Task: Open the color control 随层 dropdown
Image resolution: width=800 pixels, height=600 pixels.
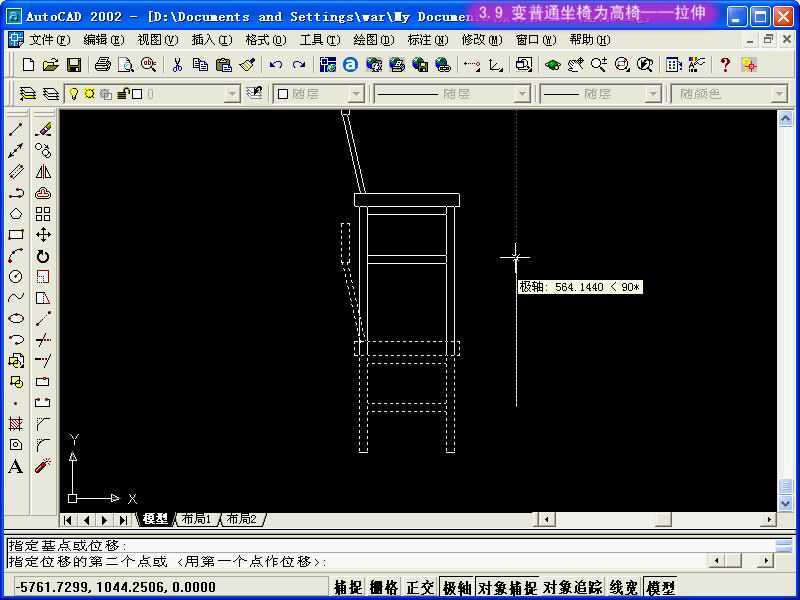Action: tap(356, 94)
